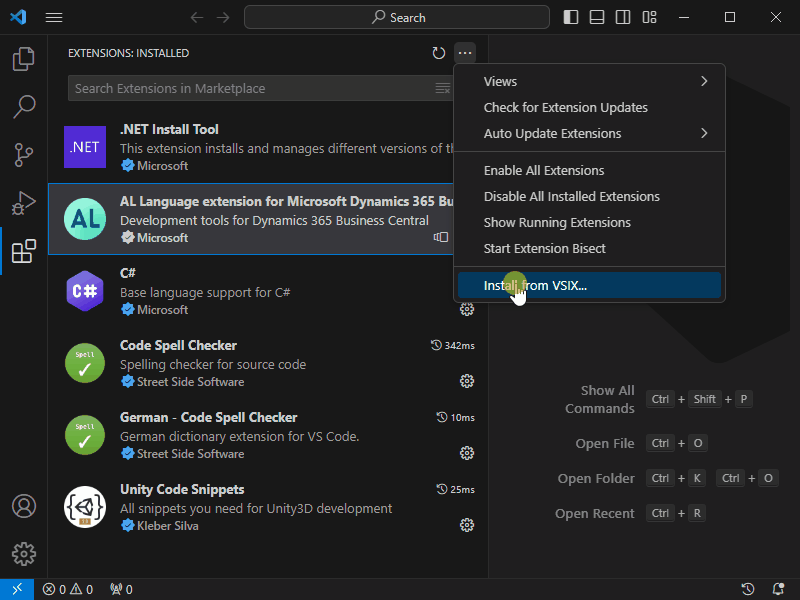Customize layout from the title bar
The height and width of the screenshot is (600, 800).
pos(649,17)
